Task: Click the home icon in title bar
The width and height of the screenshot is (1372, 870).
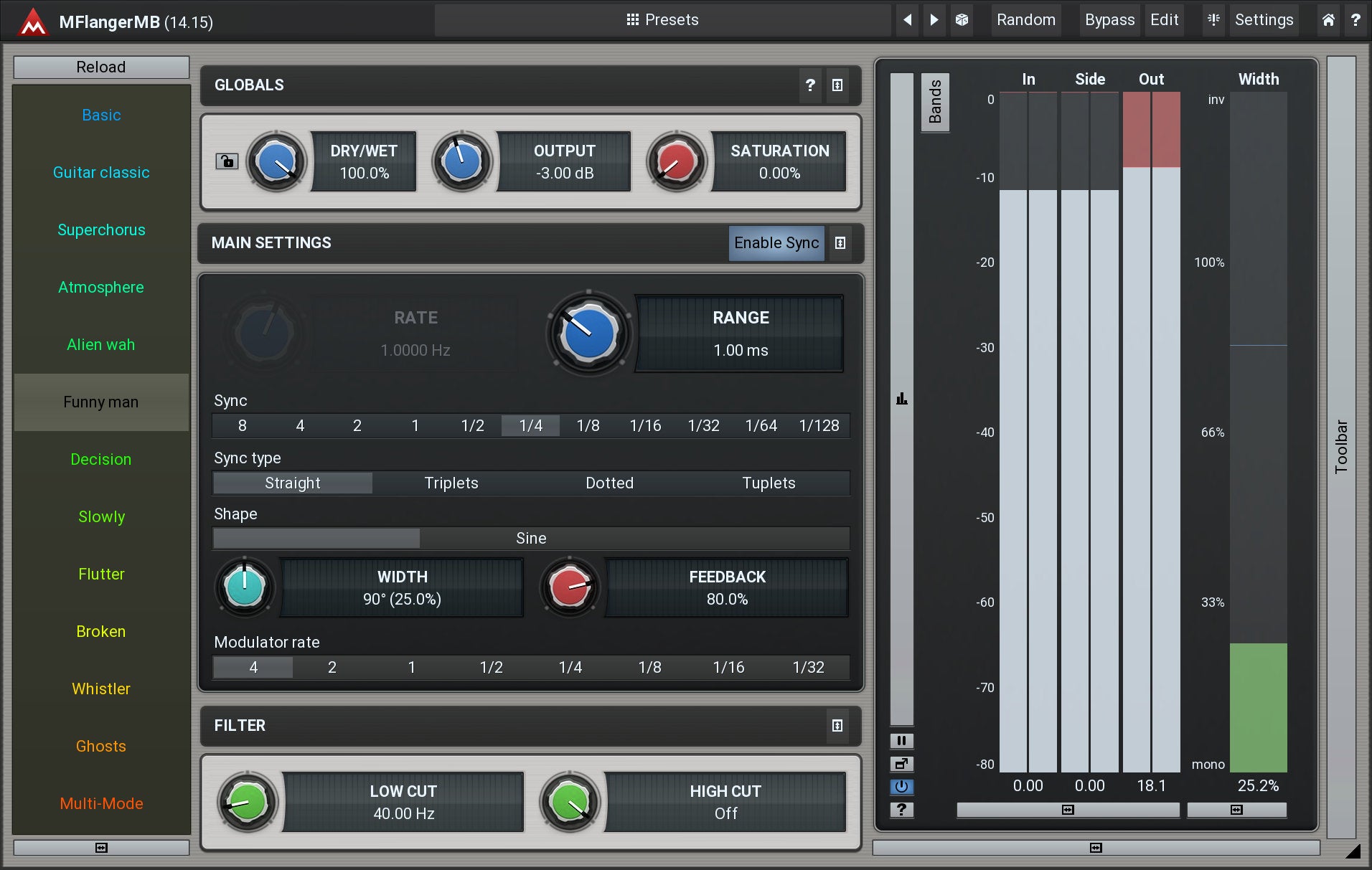Action: [1328, 20]
